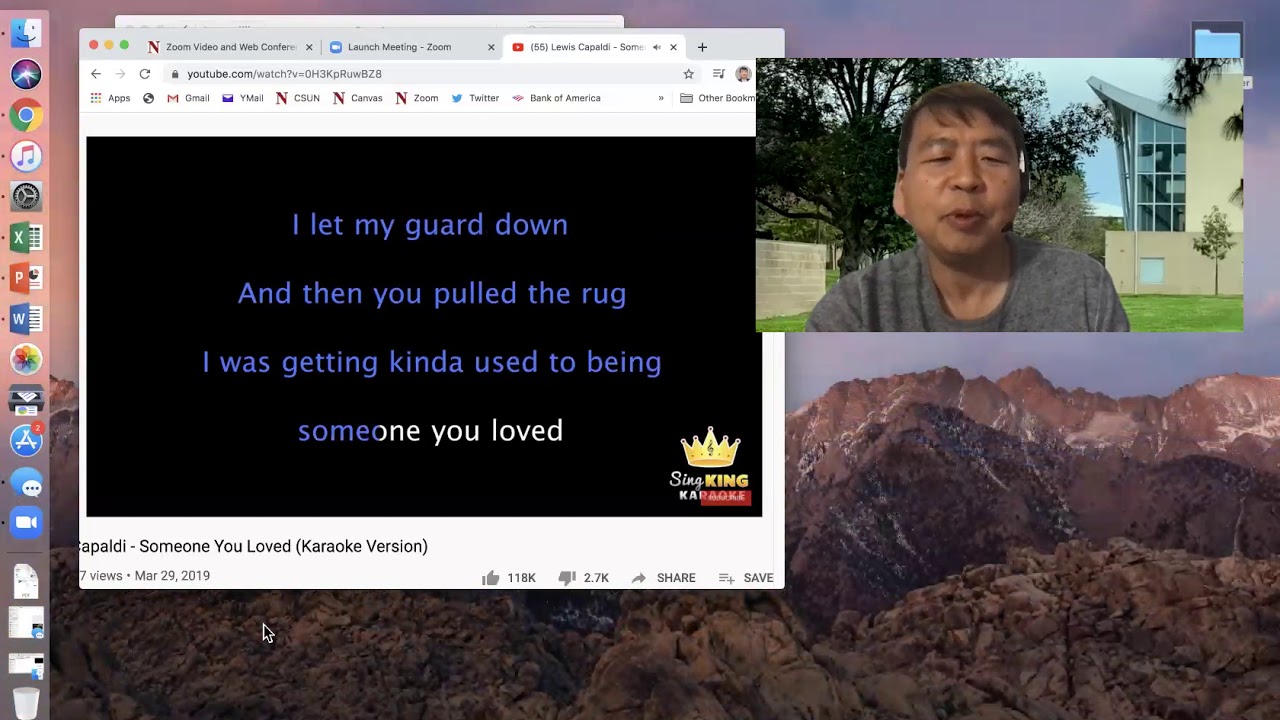1280x720 pixels.
Task: Close the Lewis Capaldi YouTube tab
Action: coord(673,47)
